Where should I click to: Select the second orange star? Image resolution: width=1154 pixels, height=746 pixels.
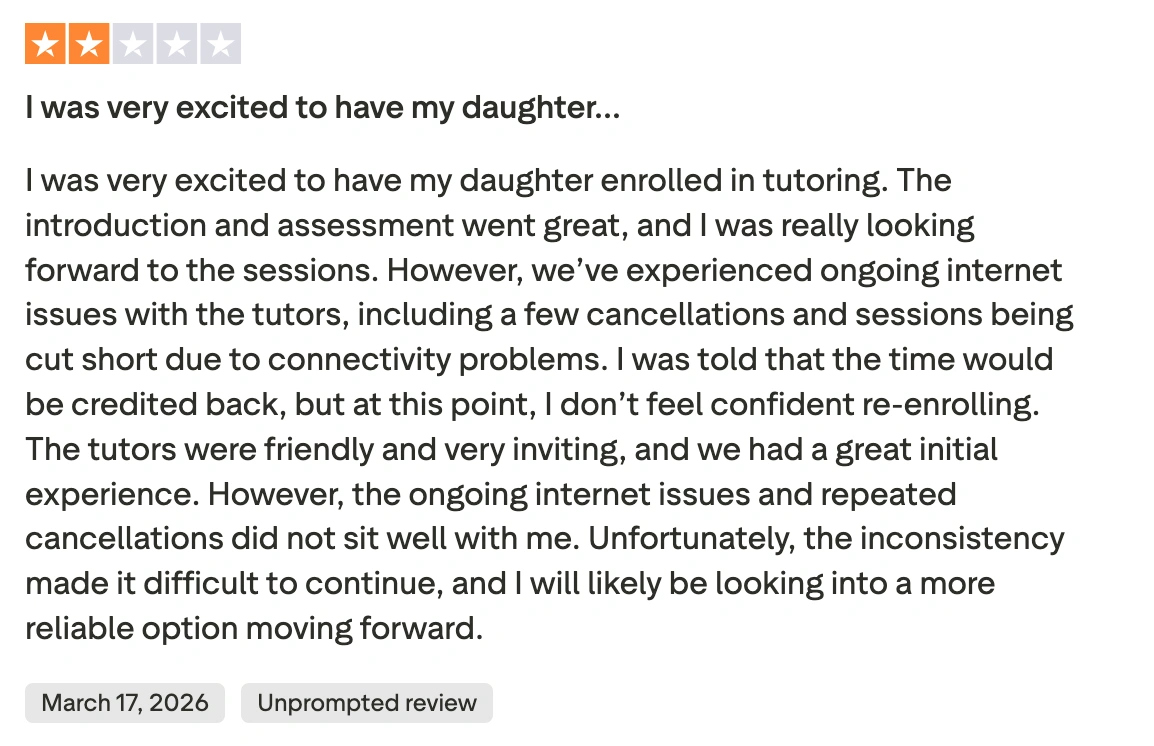pos(88,43)
